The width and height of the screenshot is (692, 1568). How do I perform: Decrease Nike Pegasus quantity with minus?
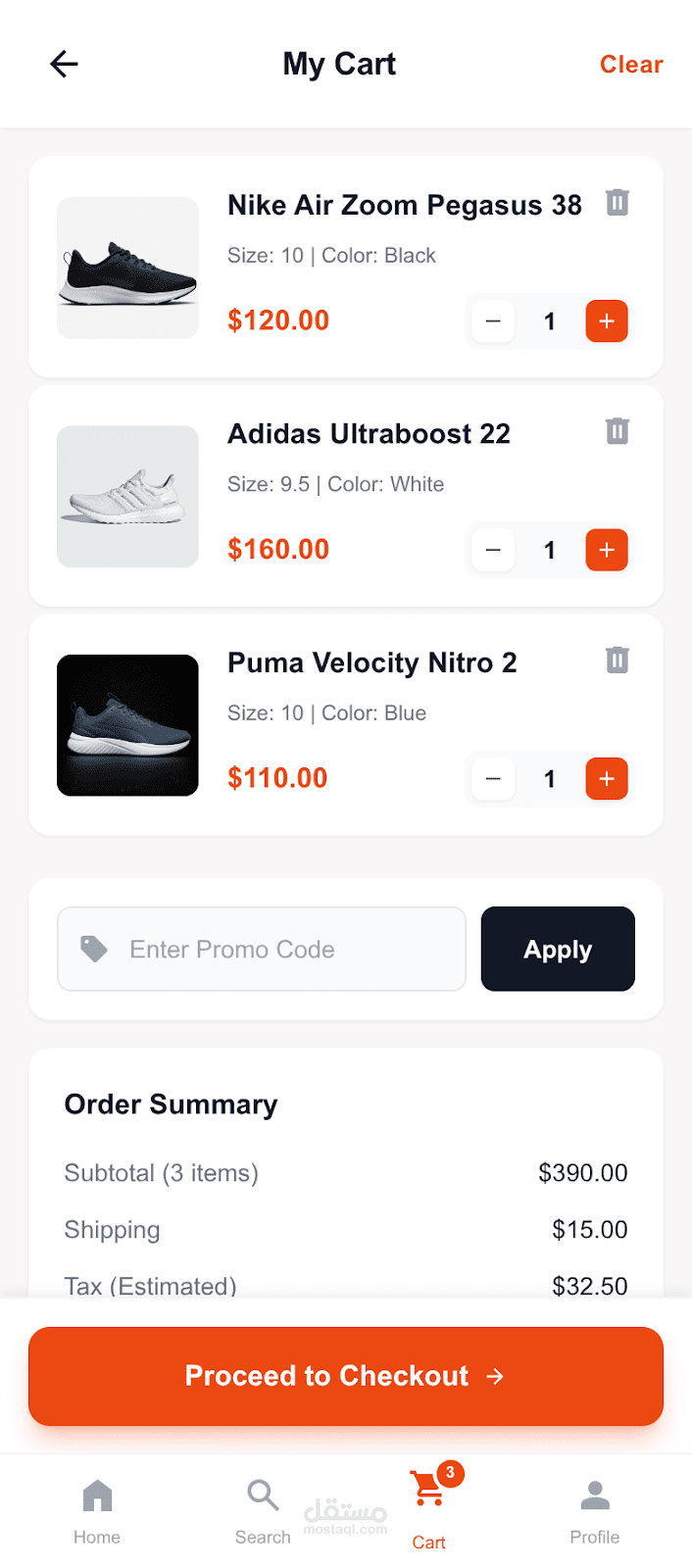pyautogui.click(x=493, y=321)
